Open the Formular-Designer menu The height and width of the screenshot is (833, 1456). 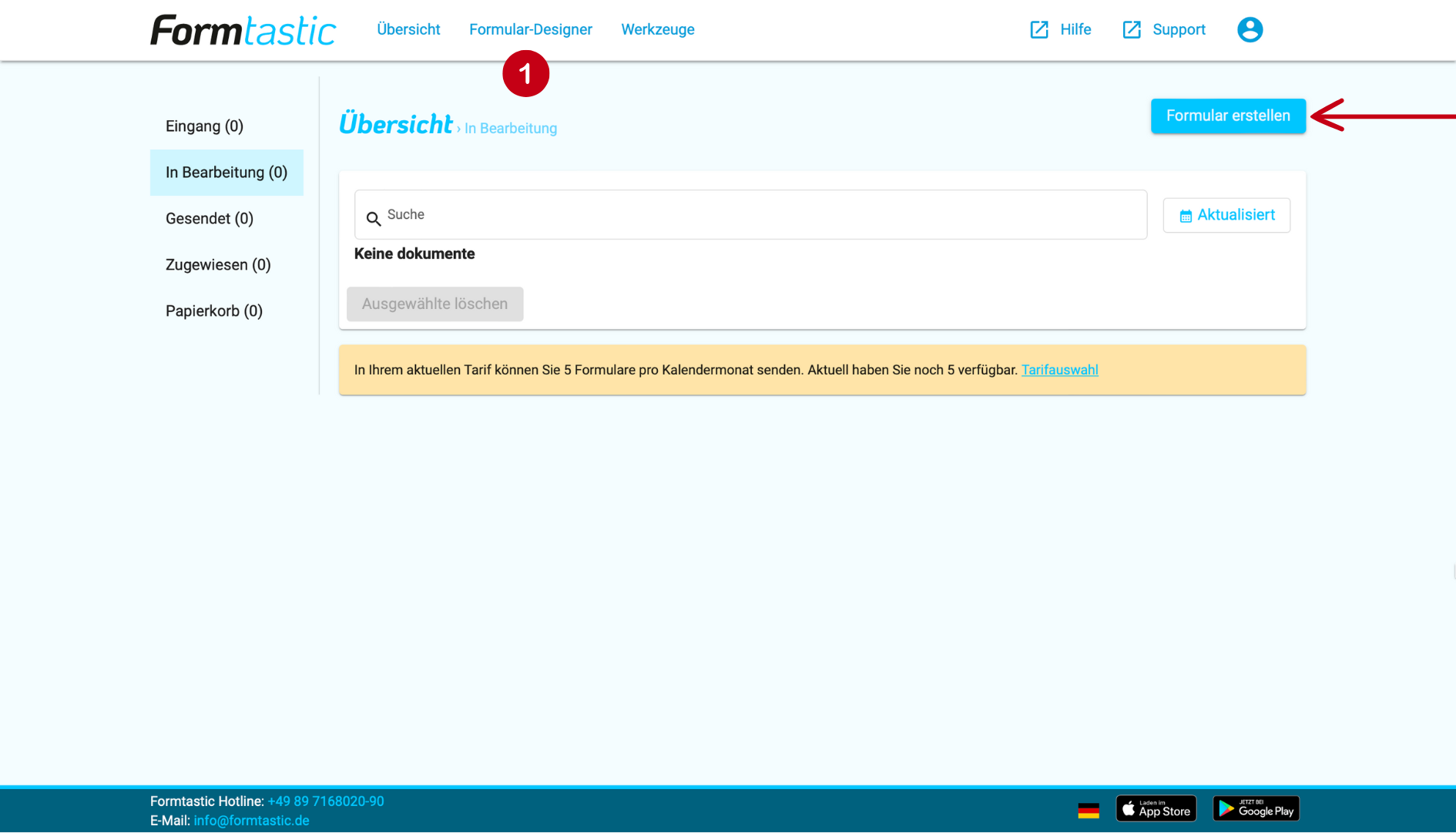(x=531, y=29)
